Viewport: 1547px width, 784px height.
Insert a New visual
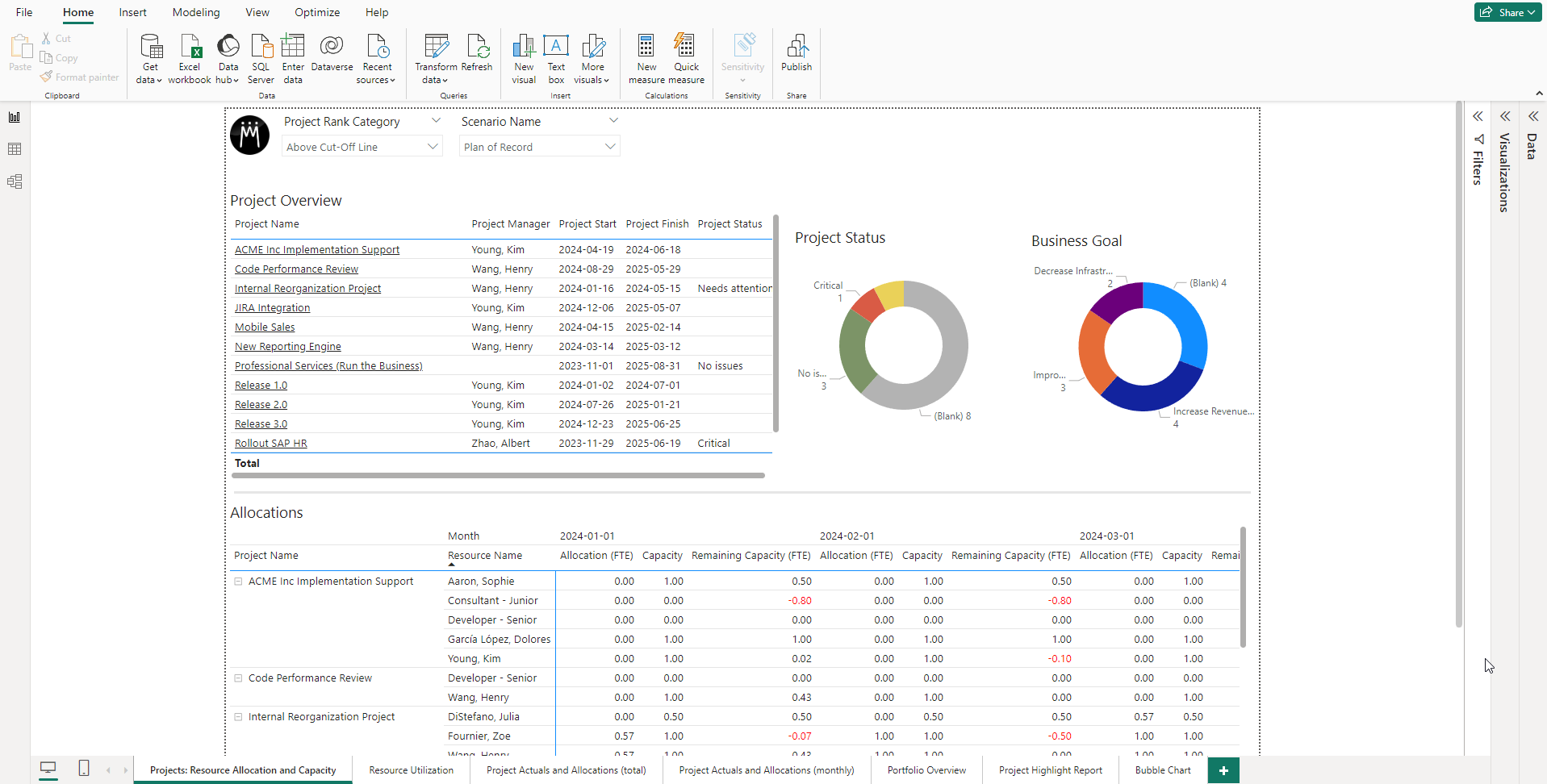[524, 47]
